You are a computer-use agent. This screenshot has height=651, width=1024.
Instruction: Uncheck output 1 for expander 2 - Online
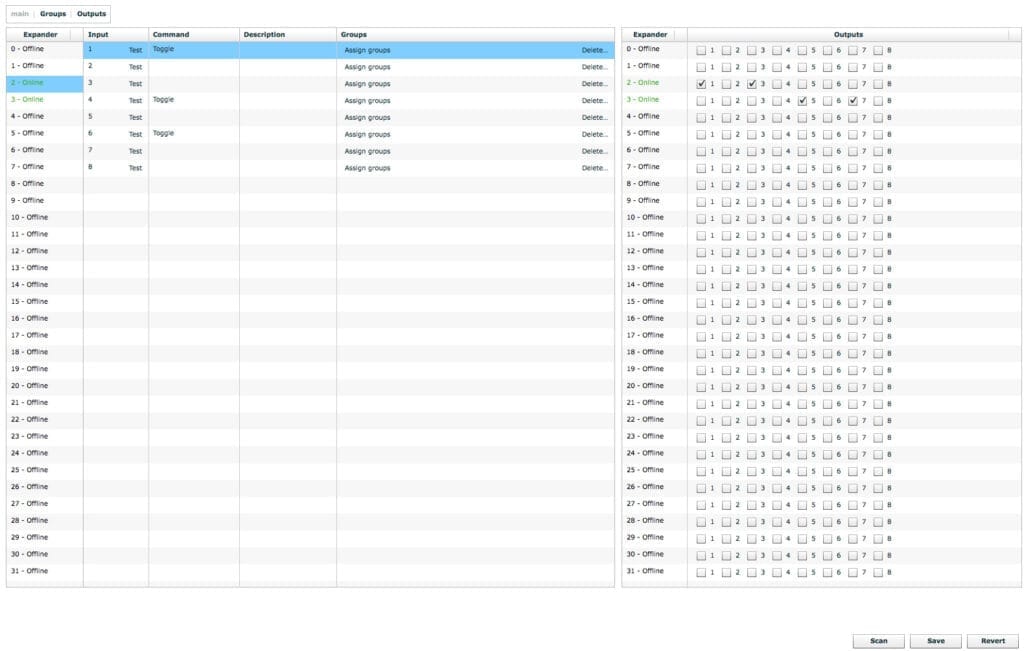coord(701,84)
